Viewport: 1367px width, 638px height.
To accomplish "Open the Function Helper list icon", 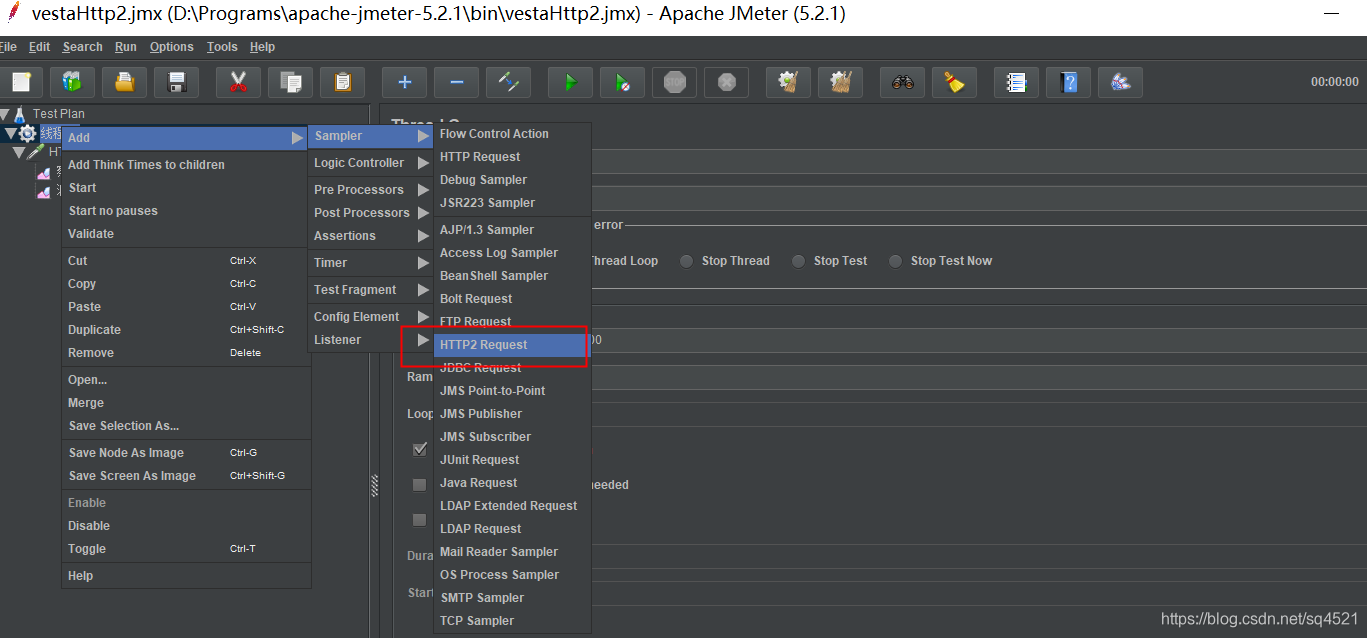I will pos(1016,82).
